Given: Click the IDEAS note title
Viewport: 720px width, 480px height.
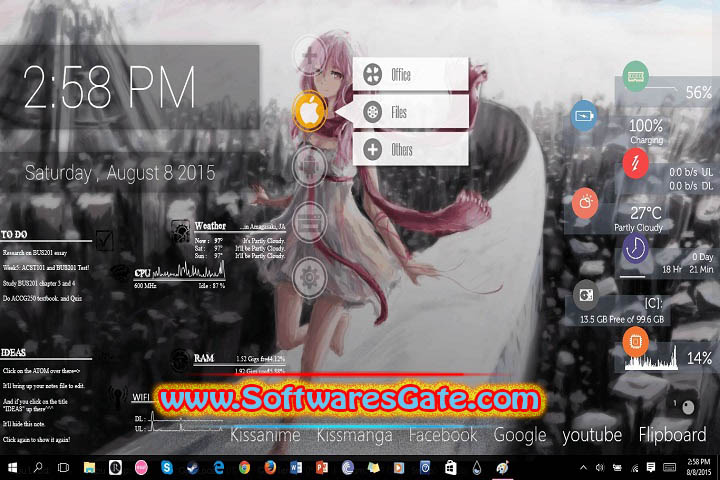Looking at the screenshot, I should pos(13,352).
